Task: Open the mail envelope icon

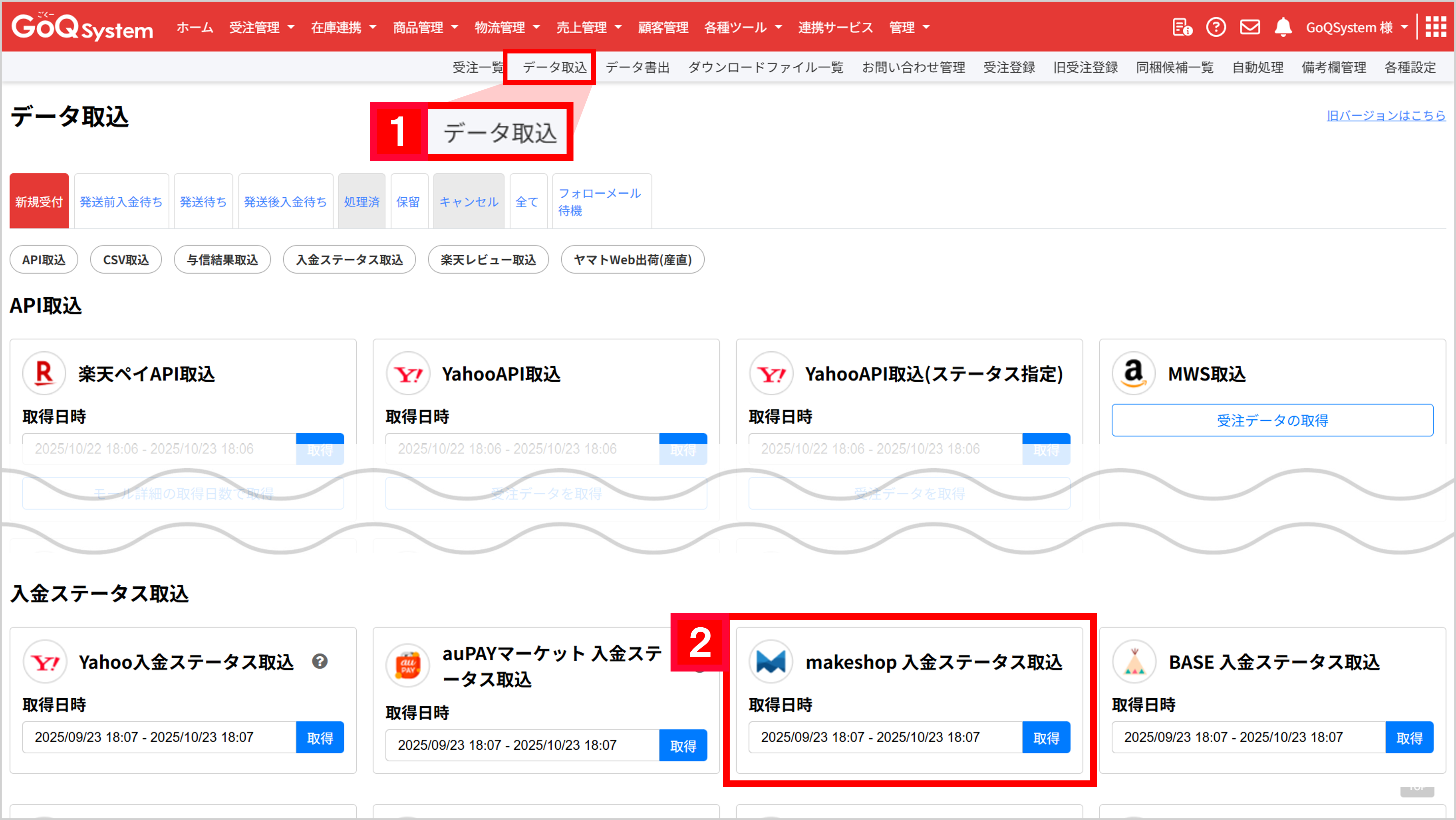Action: pyautogui.click(x=1250, y=27)
